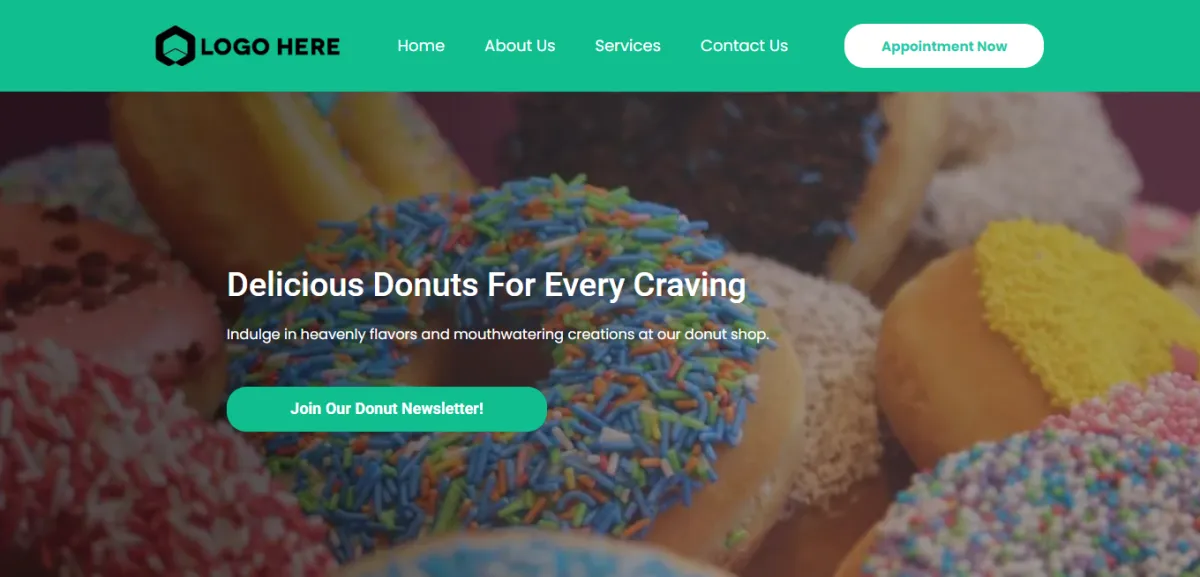Click the hexagon logo icon
1200x577 pixels.
[x=175, y=46]
